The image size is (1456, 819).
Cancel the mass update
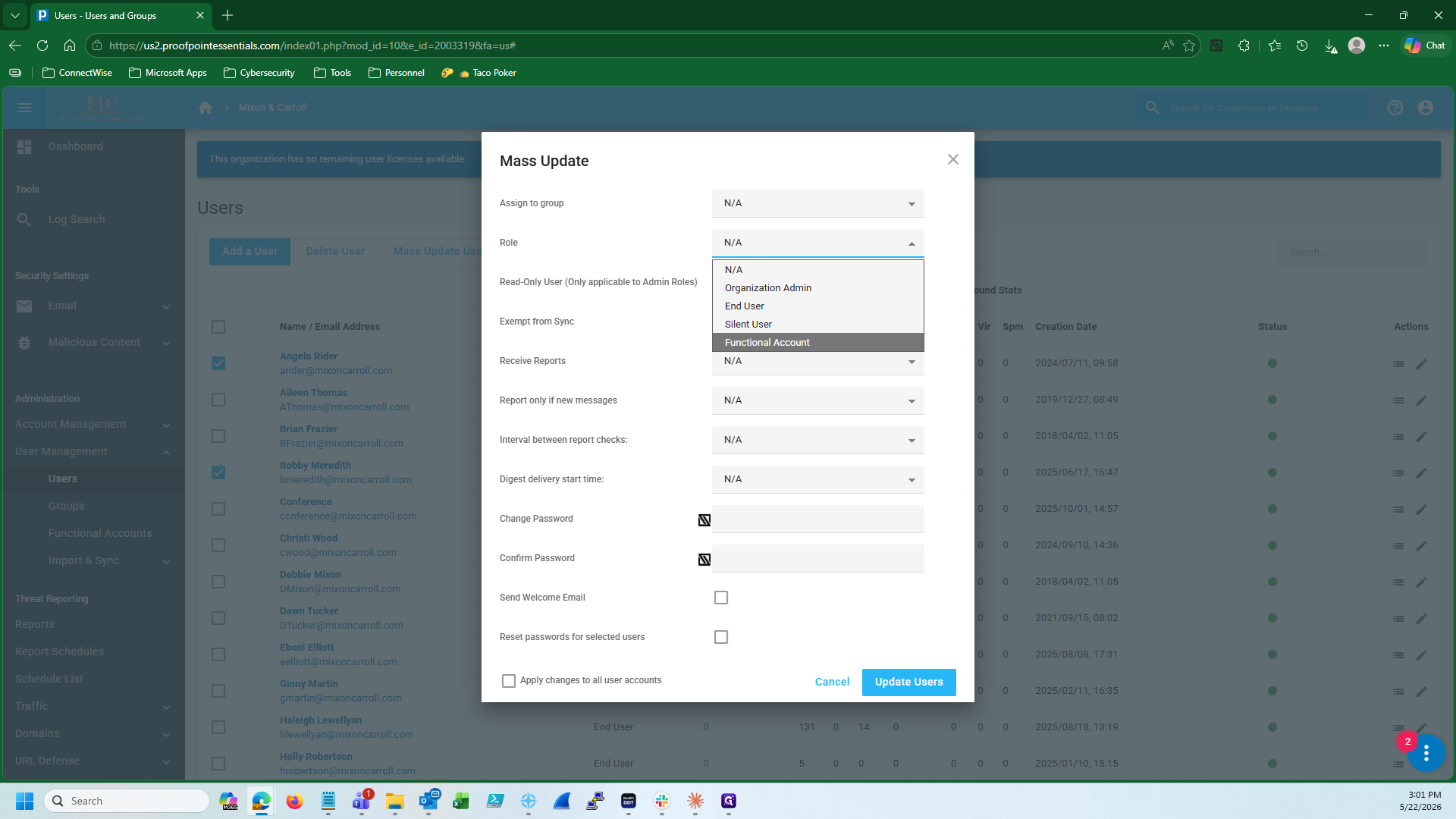click(x=832, y=682)
